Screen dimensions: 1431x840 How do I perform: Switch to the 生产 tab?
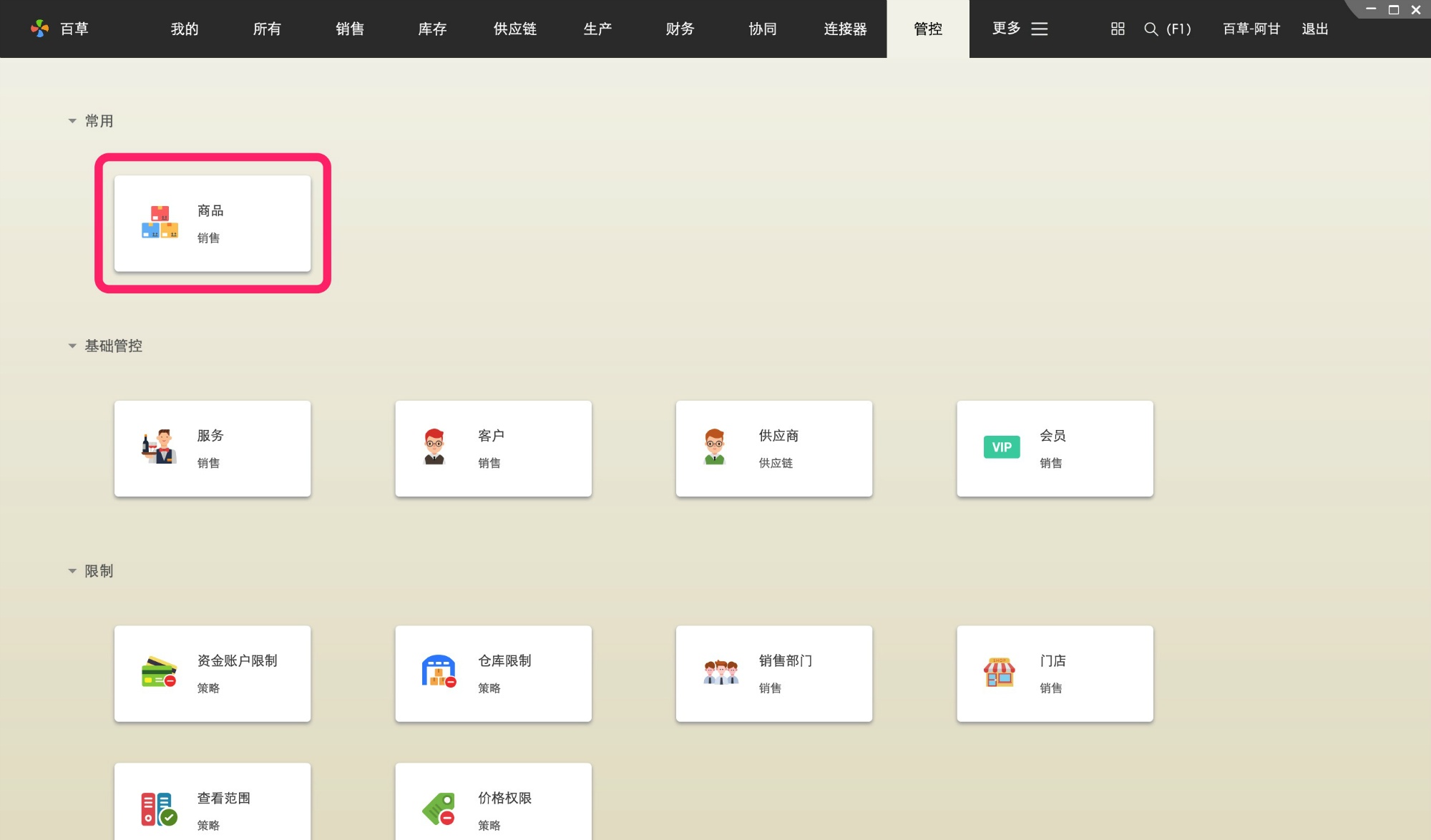(597, 29)
